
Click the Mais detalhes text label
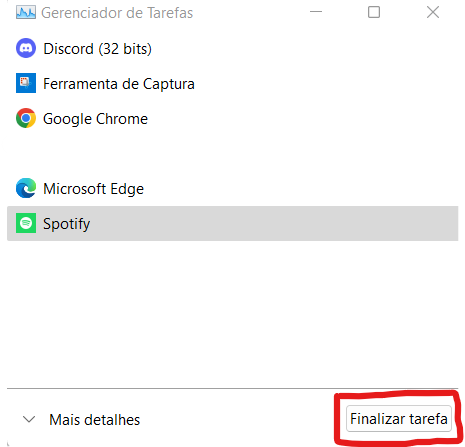click(x=95, y=420)
